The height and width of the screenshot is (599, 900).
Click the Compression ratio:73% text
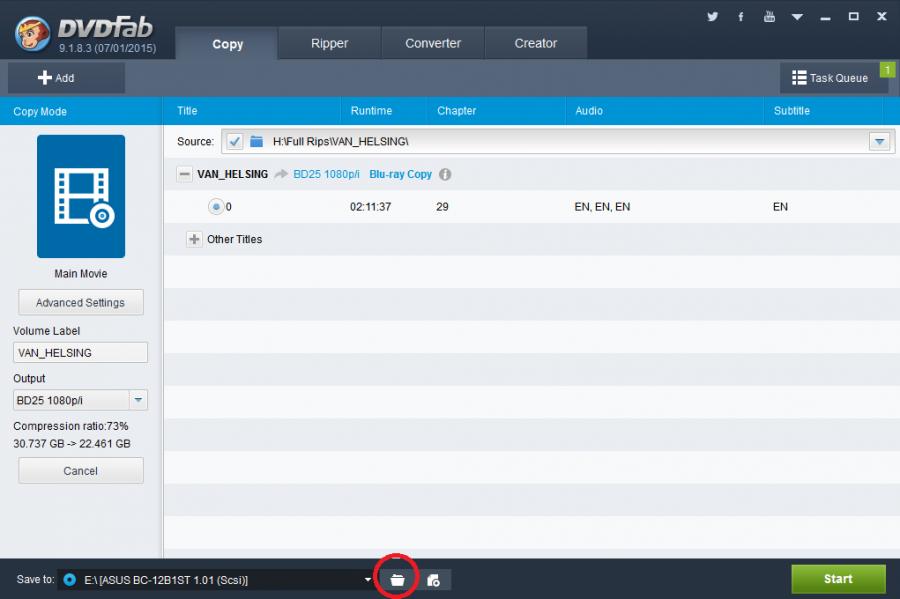(x=71, y=426)
